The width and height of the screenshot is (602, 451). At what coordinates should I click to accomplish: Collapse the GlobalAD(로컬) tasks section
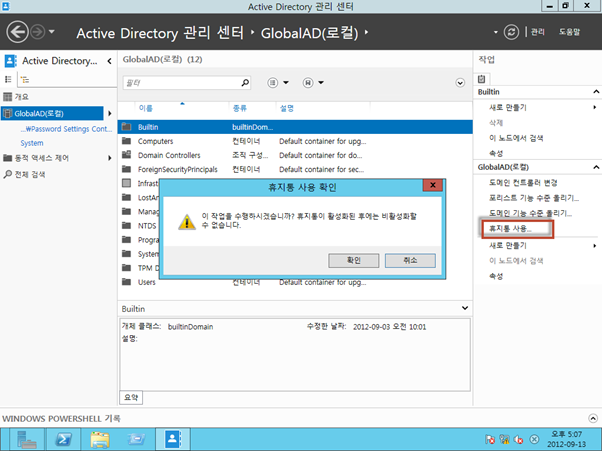596,167
